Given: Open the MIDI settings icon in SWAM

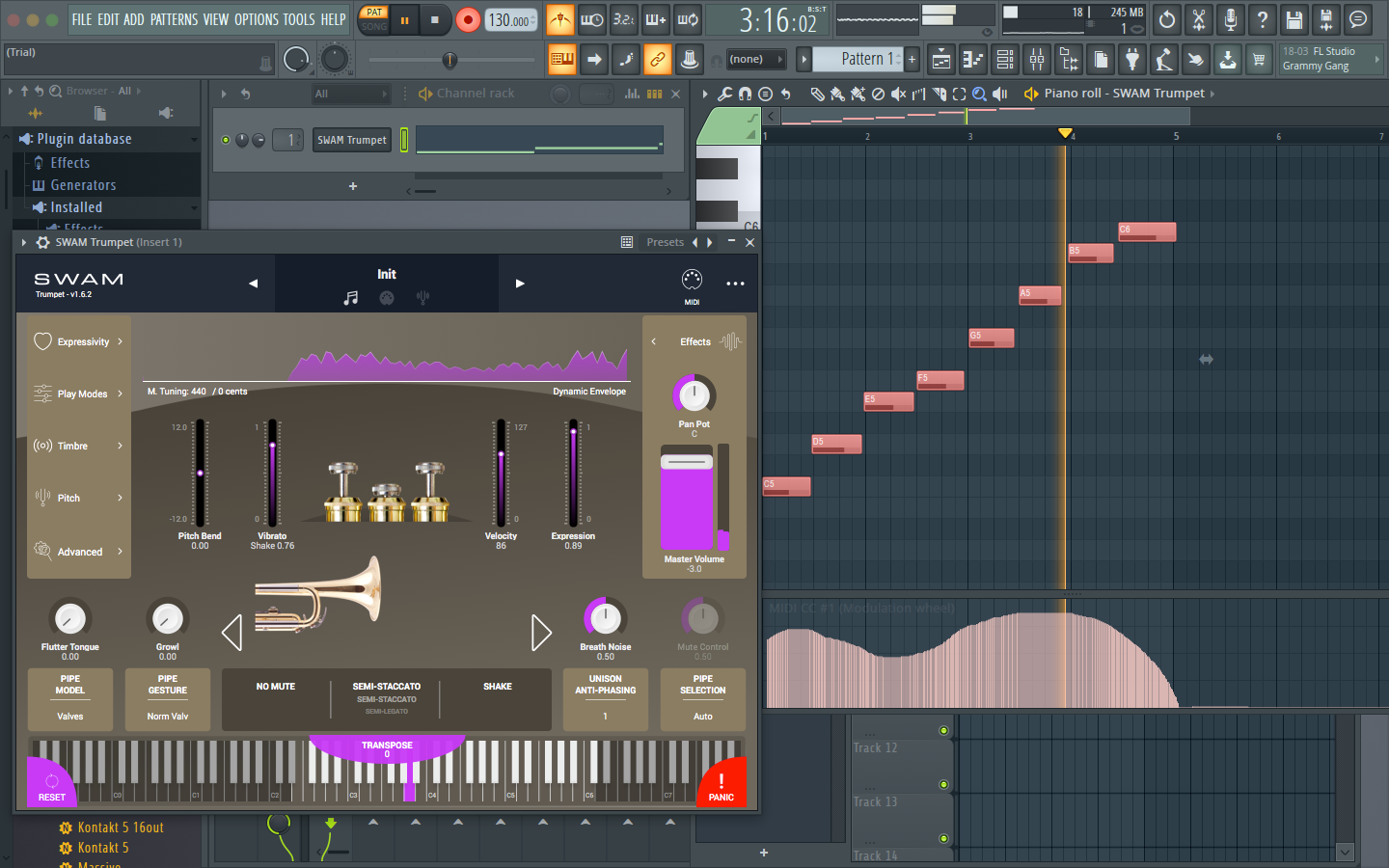Looking at the screenshot, I should click(692, 281).
